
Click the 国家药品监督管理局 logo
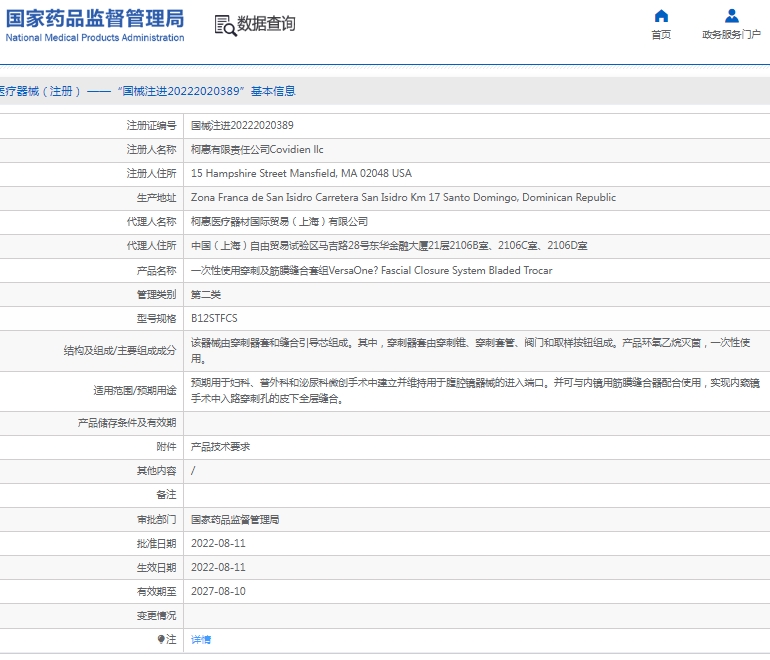95,25
